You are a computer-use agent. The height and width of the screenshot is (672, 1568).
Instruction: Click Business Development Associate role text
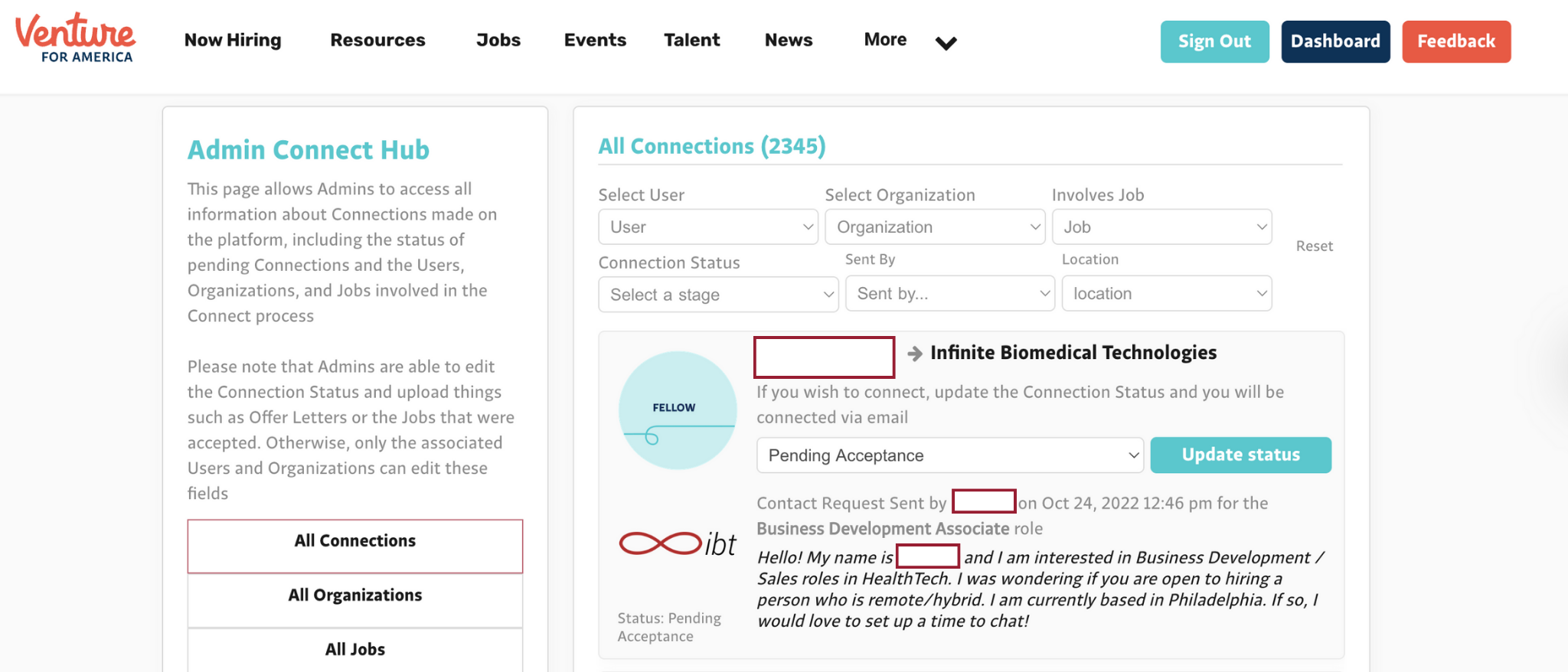tap(883, 529)
